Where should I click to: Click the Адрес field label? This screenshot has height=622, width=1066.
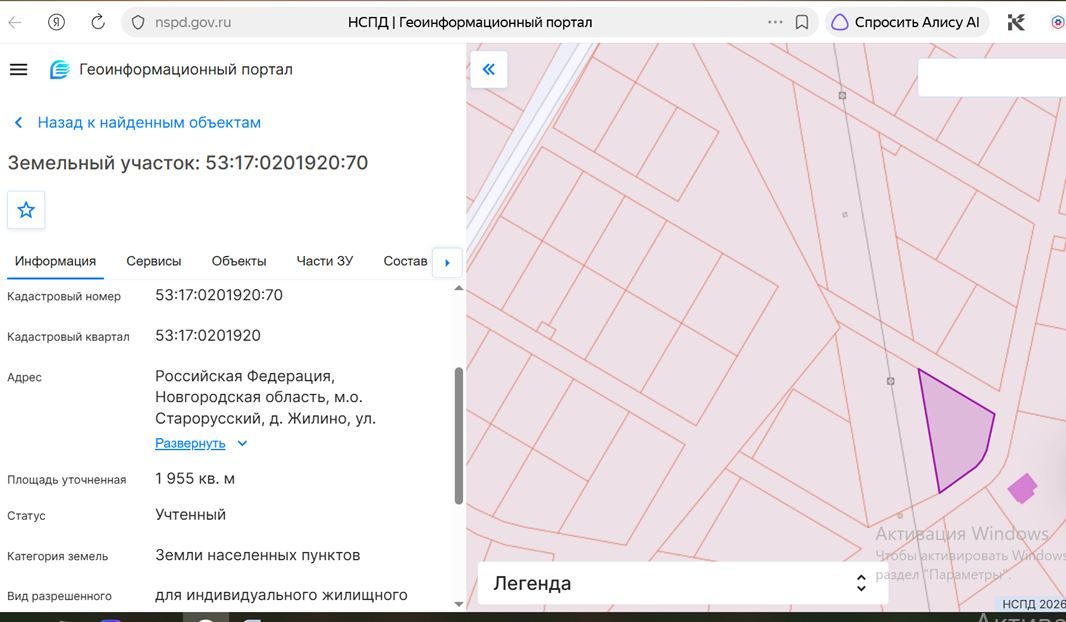(24, 377)
